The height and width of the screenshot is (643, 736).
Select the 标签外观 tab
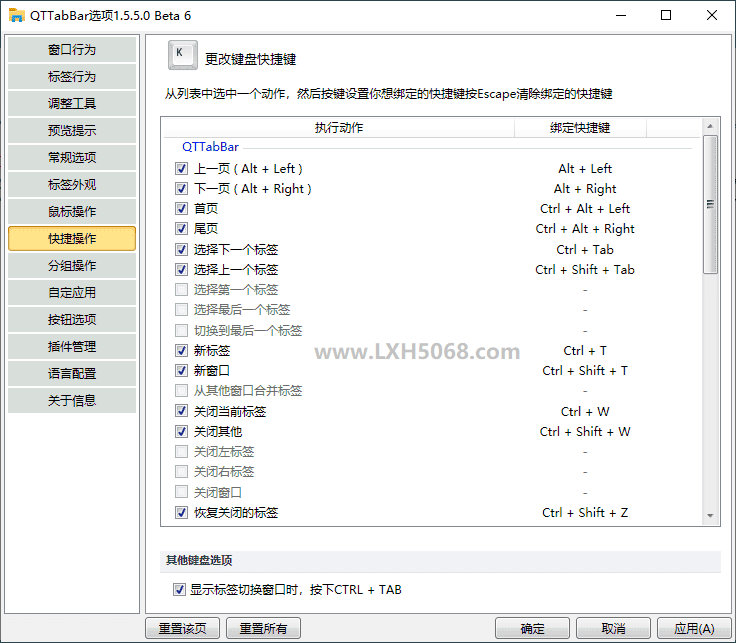click(72, 184)
